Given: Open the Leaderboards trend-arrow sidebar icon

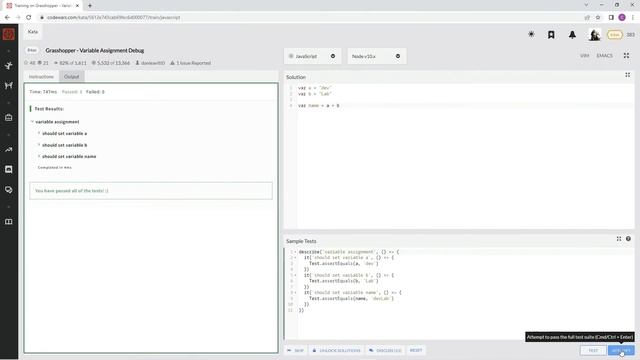Looking at the screenshot, I should (x=9, y=149).
